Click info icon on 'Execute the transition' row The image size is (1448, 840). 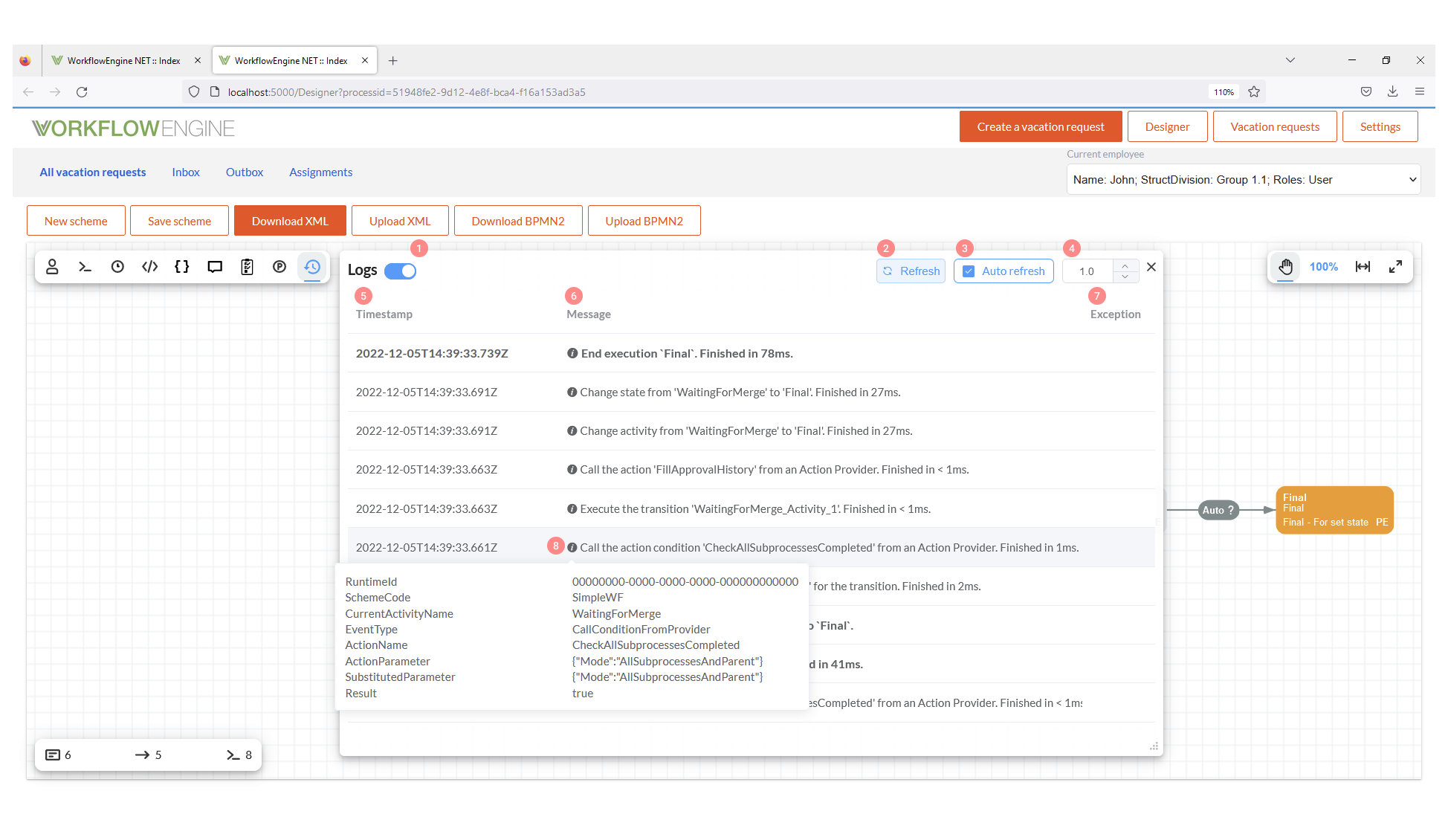point(572,509)
